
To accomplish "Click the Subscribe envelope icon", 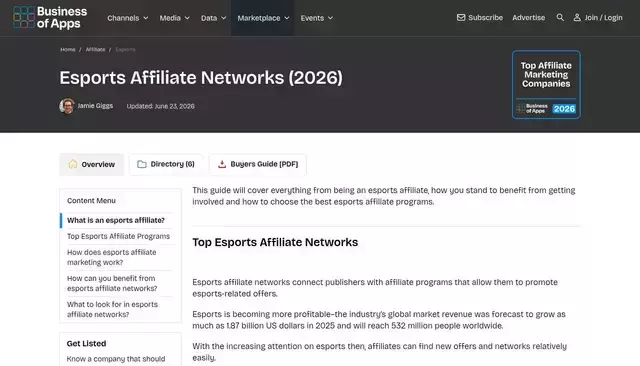I will point(461,18).
